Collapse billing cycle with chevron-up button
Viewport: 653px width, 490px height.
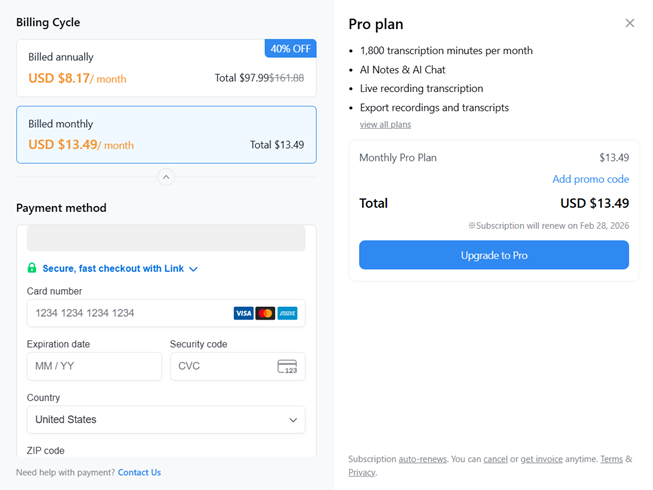coord(166,177)
